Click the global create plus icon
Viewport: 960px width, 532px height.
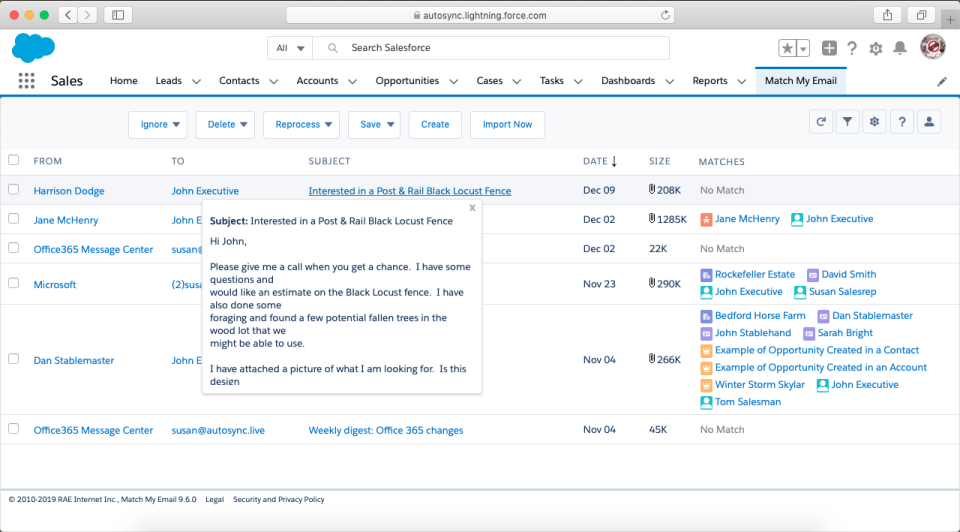829,48
